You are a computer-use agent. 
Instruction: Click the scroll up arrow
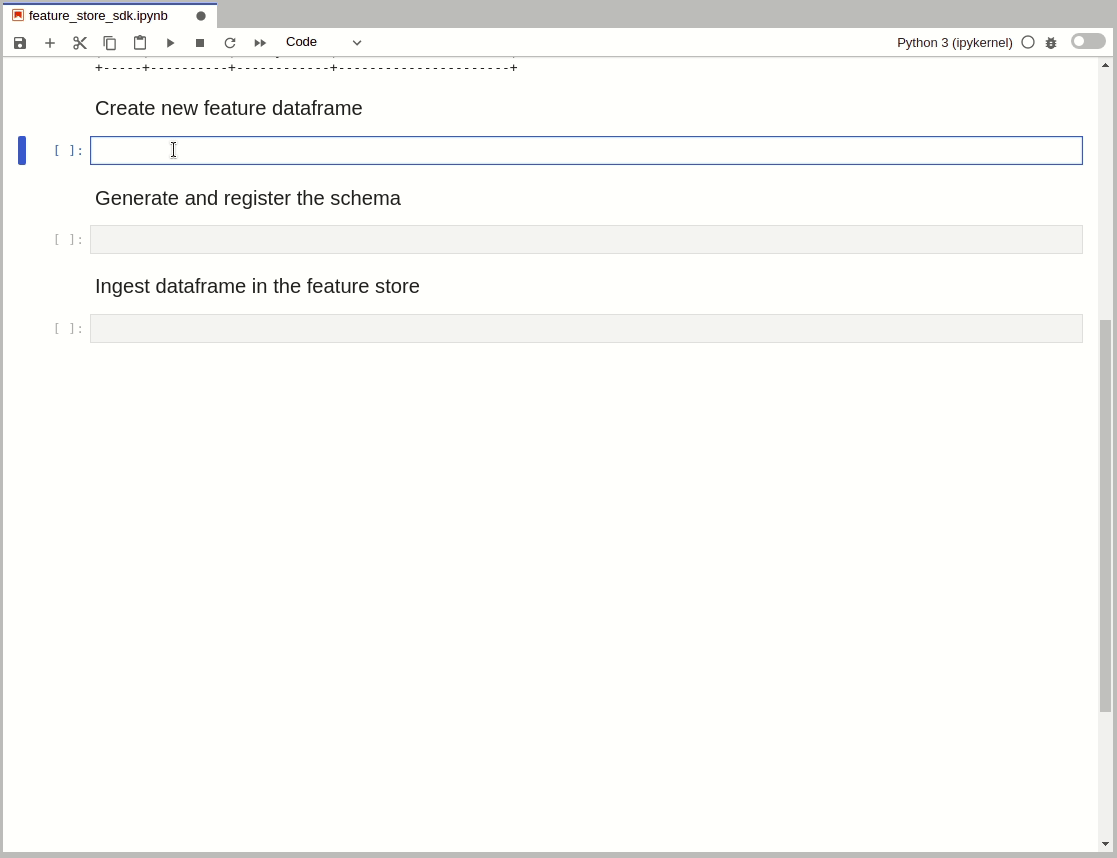(x=1106, y=65)
